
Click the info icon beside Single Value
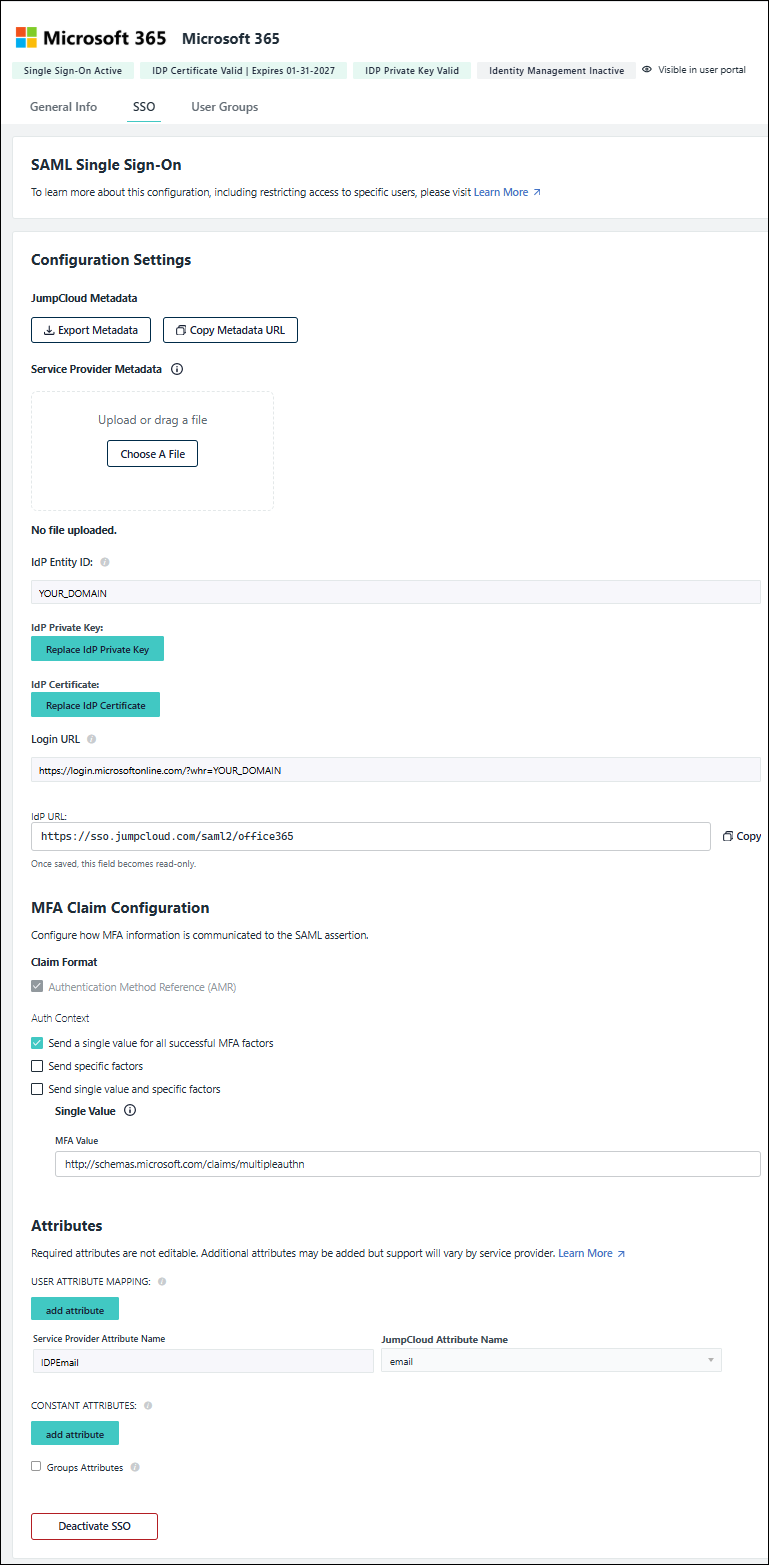coord(129,1110)
